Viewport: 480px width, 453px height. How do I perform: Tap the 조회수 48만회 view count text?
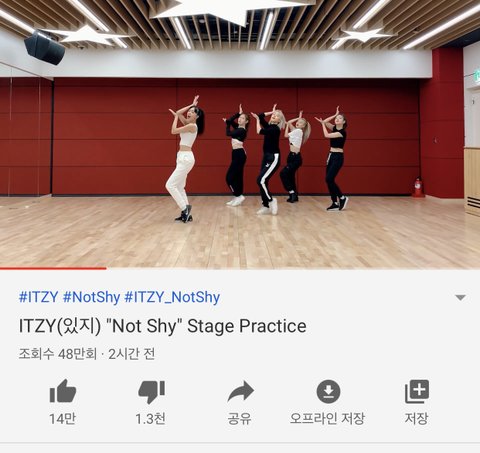[58, 354]
